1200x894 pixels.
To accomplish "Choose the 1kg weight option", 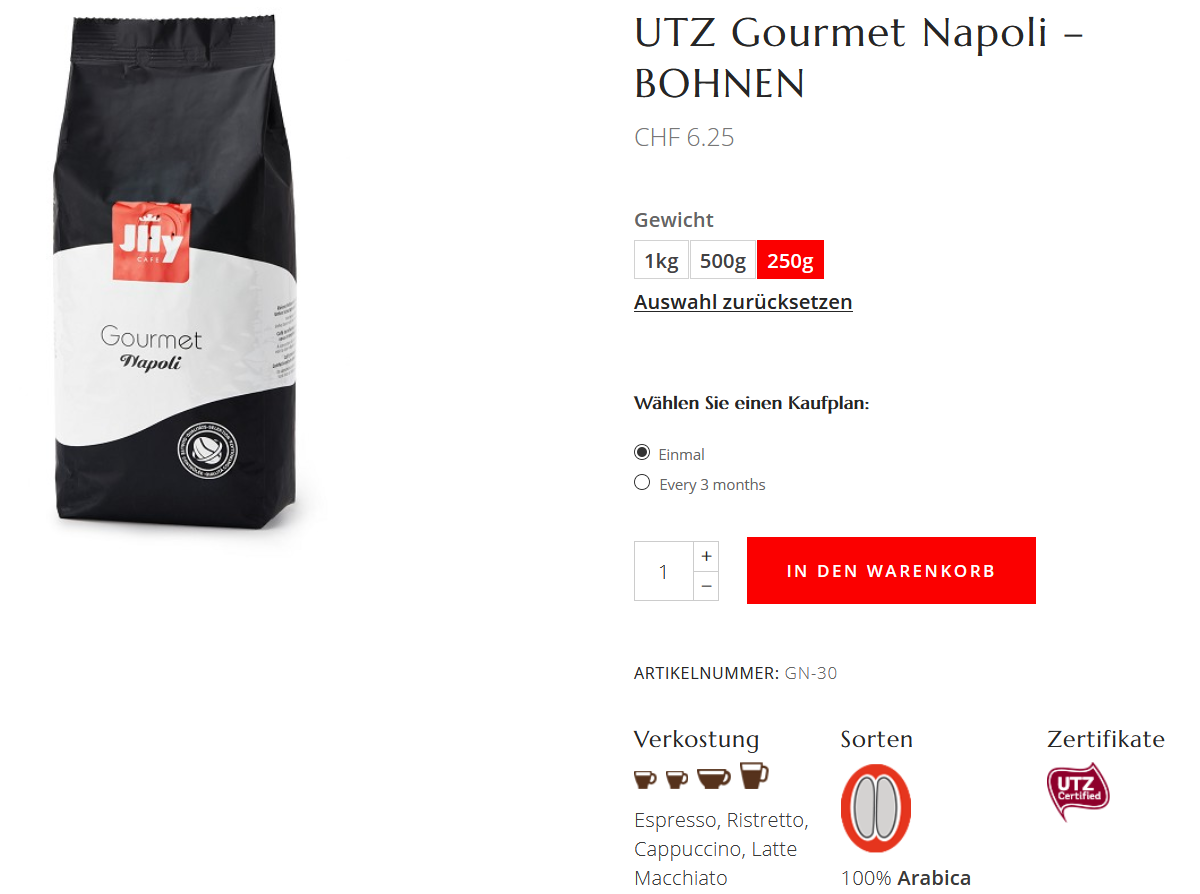I will pyautogui.click(x=661, y=260).
